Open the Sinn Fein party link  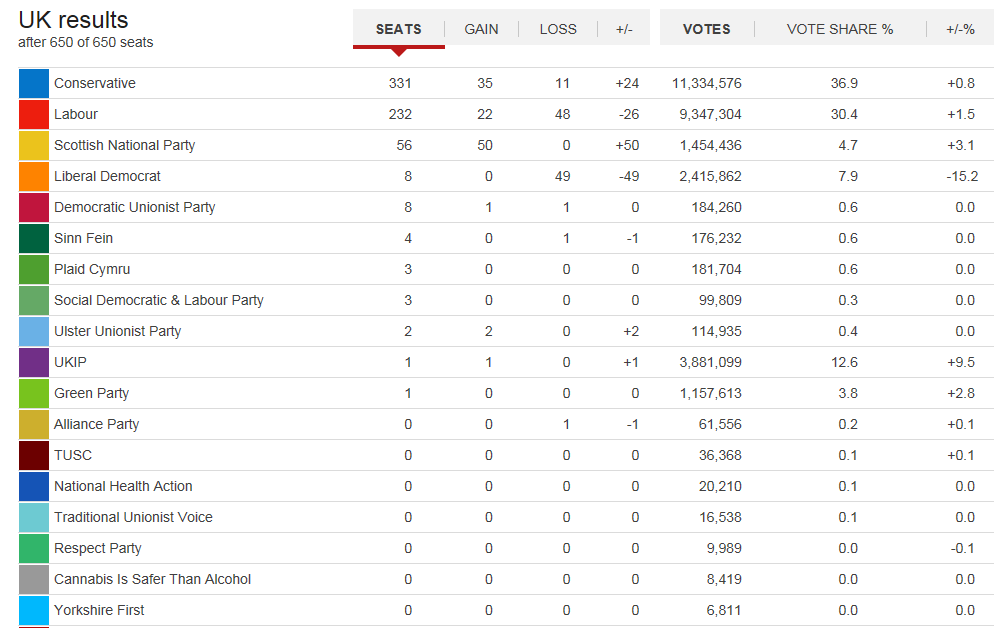pyautogui.click(x=84, y=238)
